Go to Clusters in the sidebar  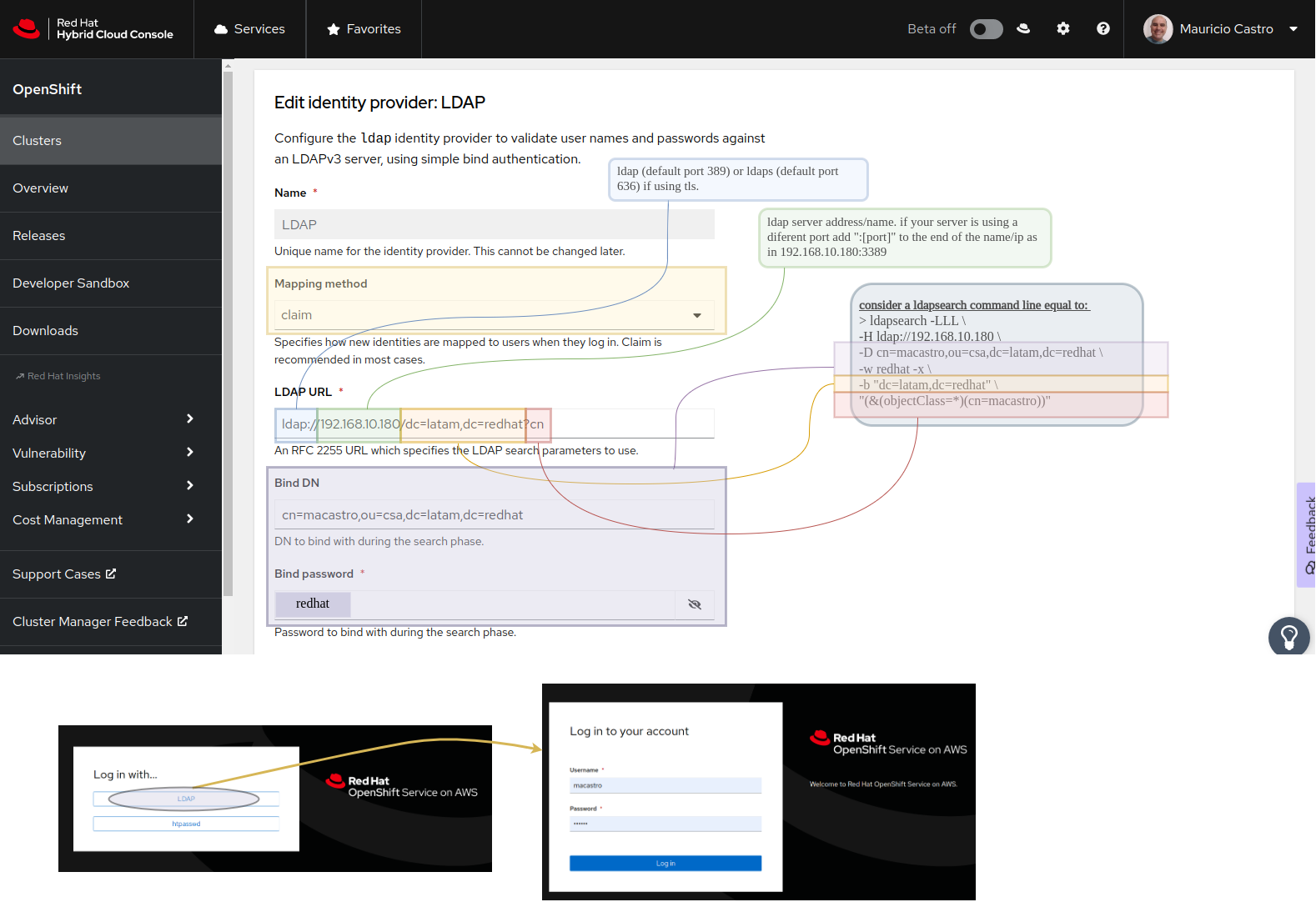pyautogui.click(x=37, y=141)
